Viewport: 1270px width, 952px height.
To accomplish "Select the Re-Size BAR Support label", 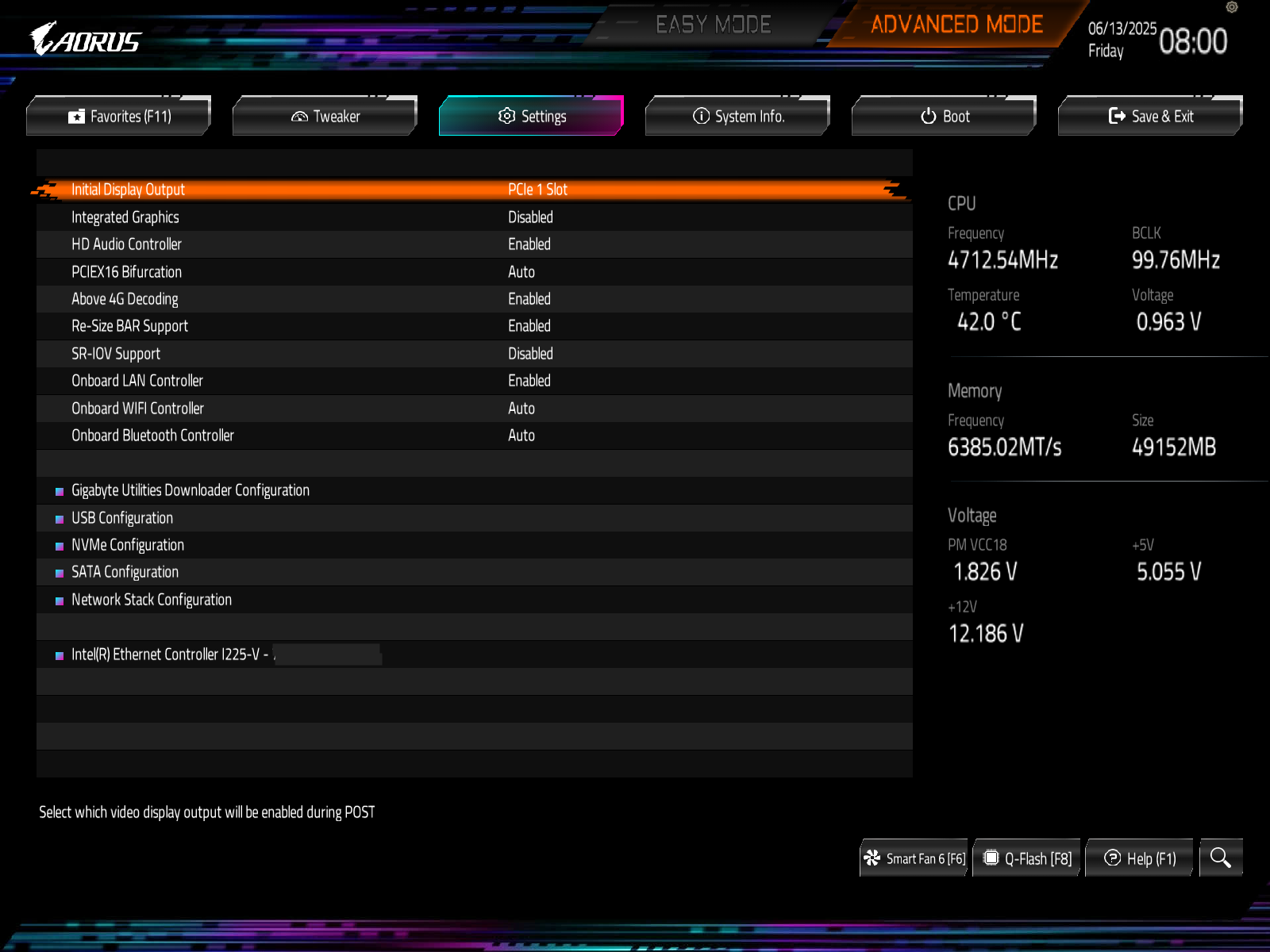I will pos(129,326).
